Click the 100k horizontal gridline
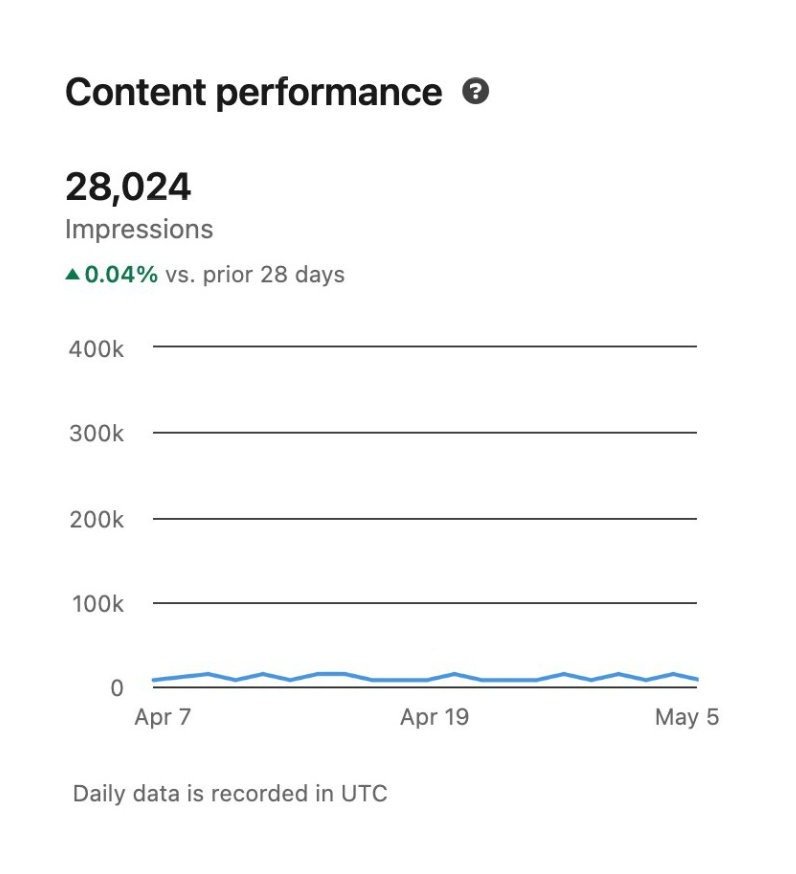The width and height of the screenshot is (796, 874). point(425,603)
